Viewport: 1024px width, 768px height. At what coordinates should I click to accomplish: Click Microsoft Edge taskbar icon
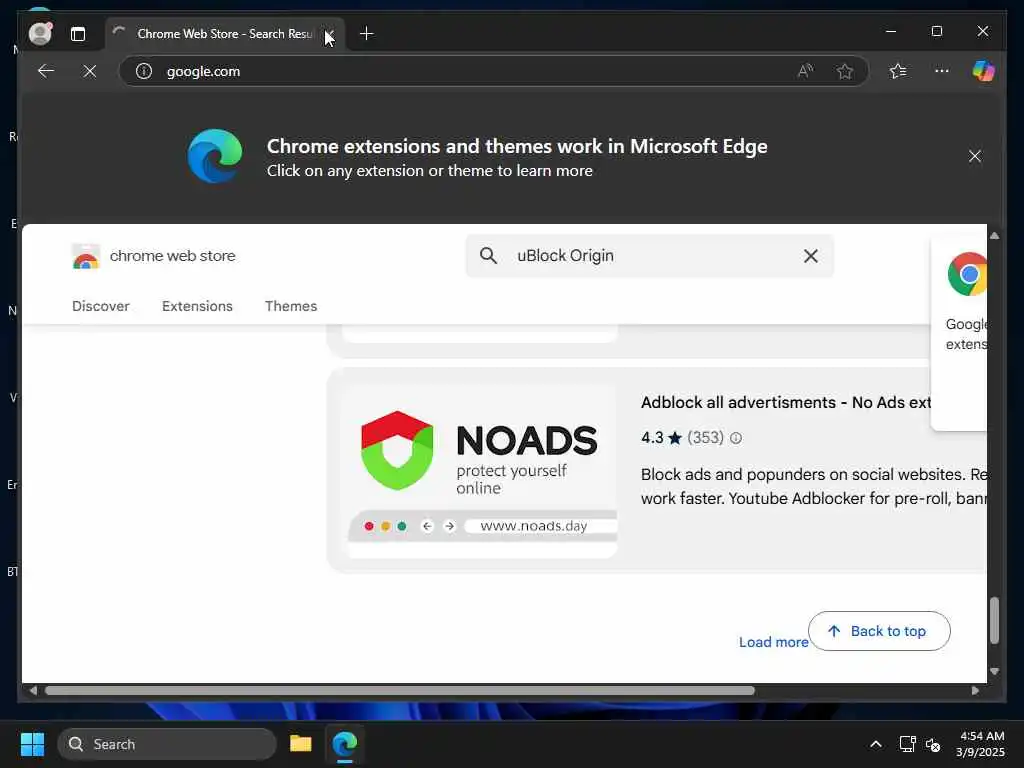(344, 744)
